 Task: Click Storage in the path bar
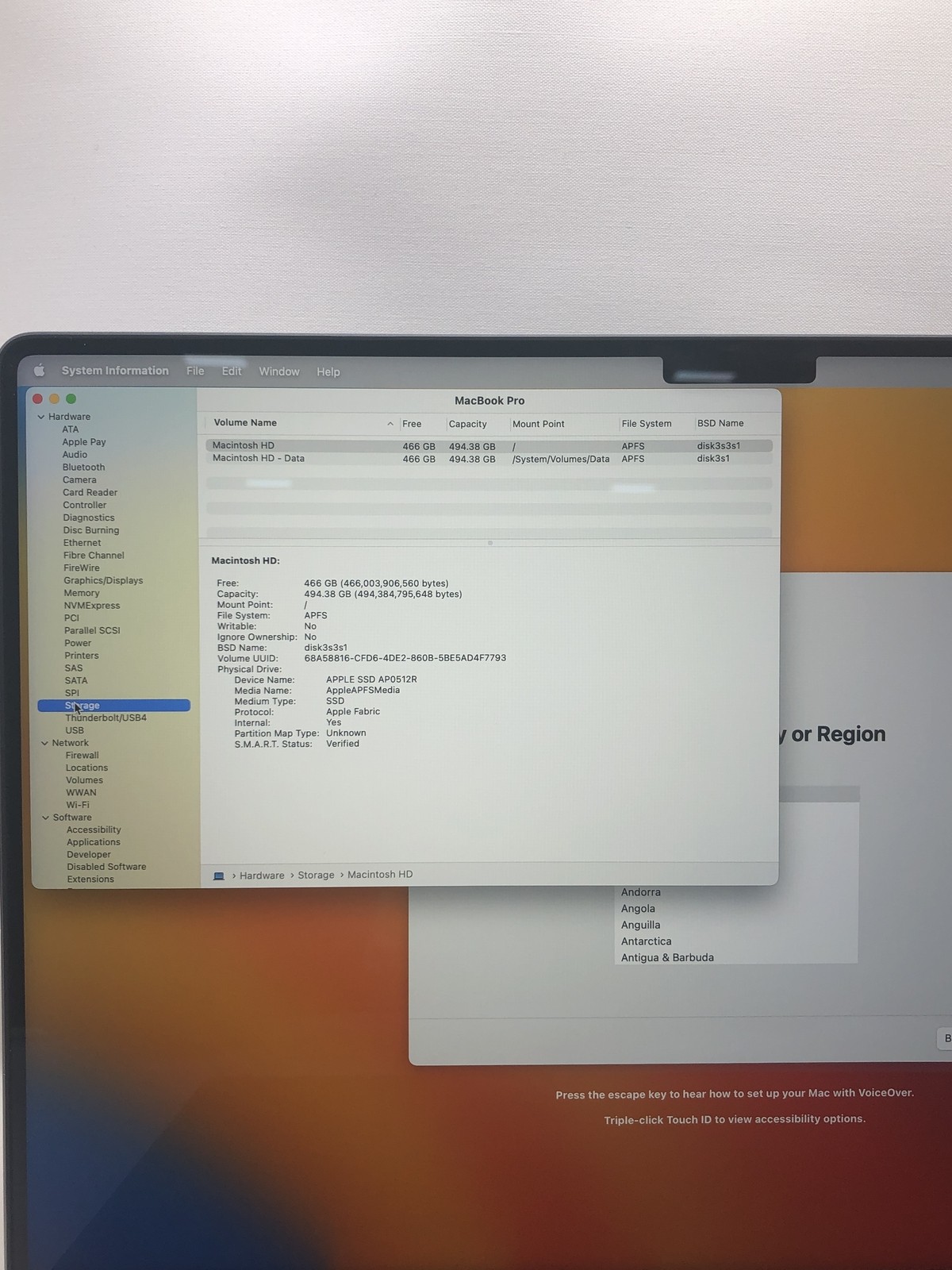click(x=316, y=875)
